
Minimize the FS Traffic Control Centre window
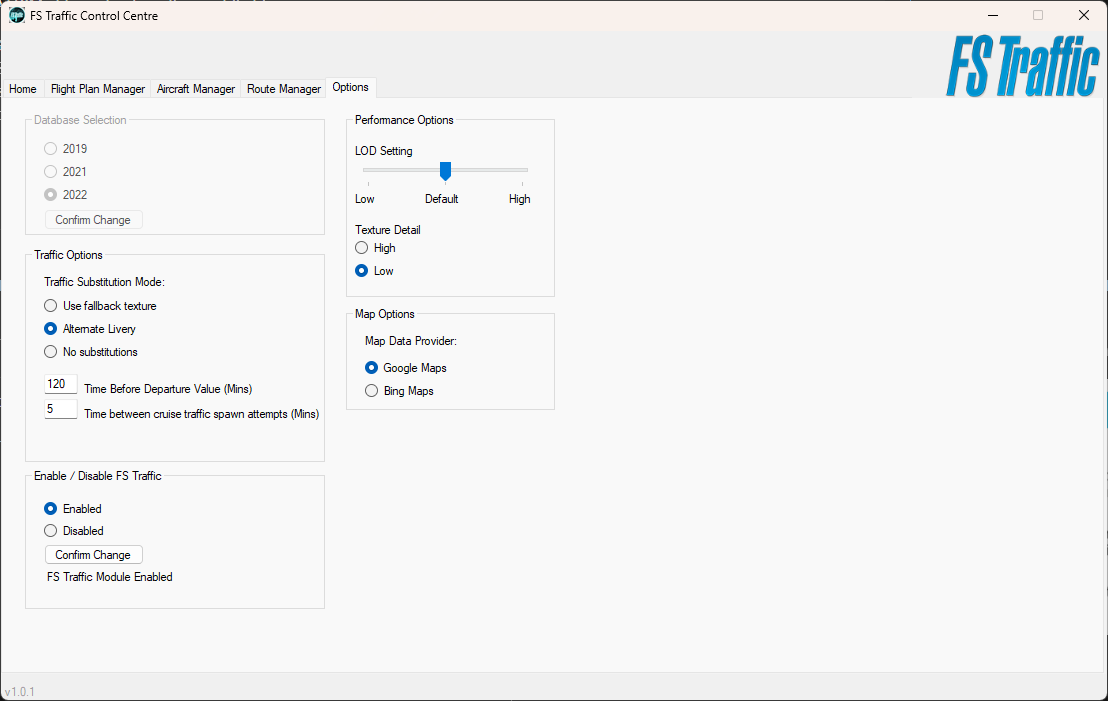click(x=992, y=15)
